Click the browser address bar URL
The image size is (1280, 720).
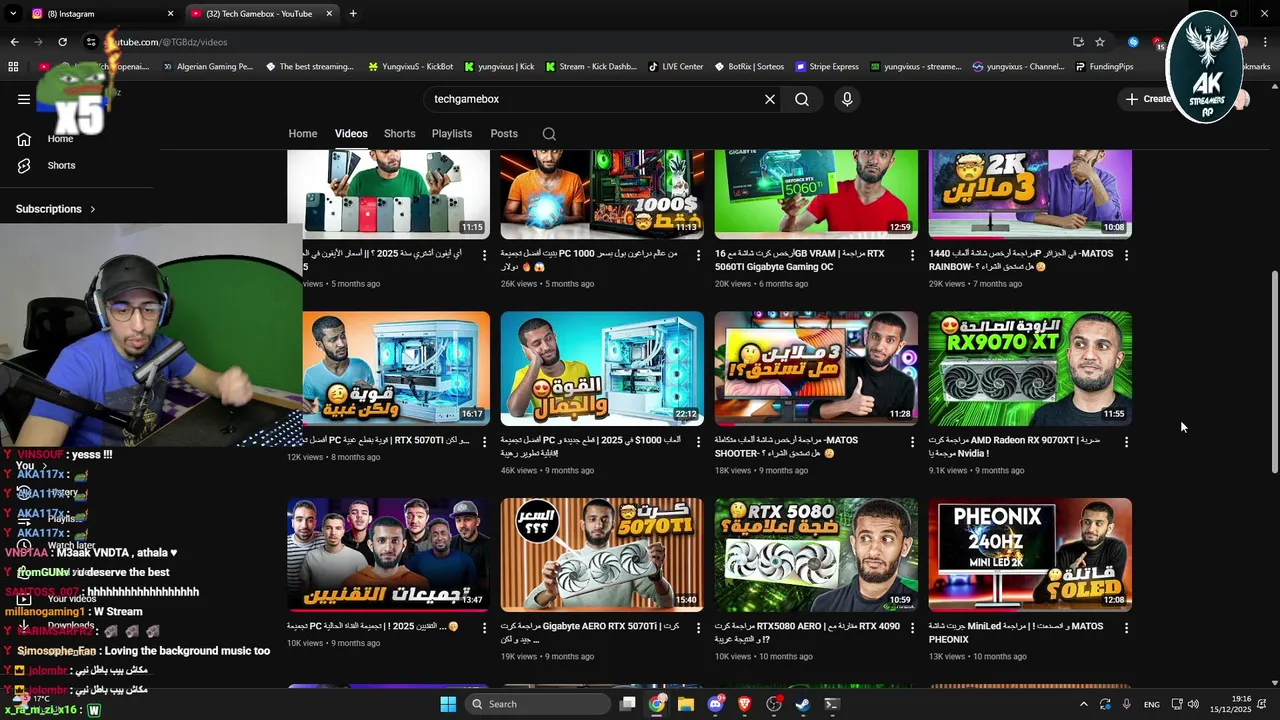coord(167,42)
